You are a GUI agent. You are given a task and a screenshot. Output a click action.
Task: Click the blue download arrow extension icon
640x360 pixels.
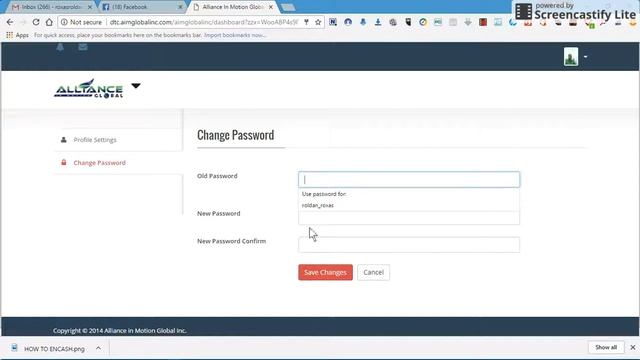point(378,22)
